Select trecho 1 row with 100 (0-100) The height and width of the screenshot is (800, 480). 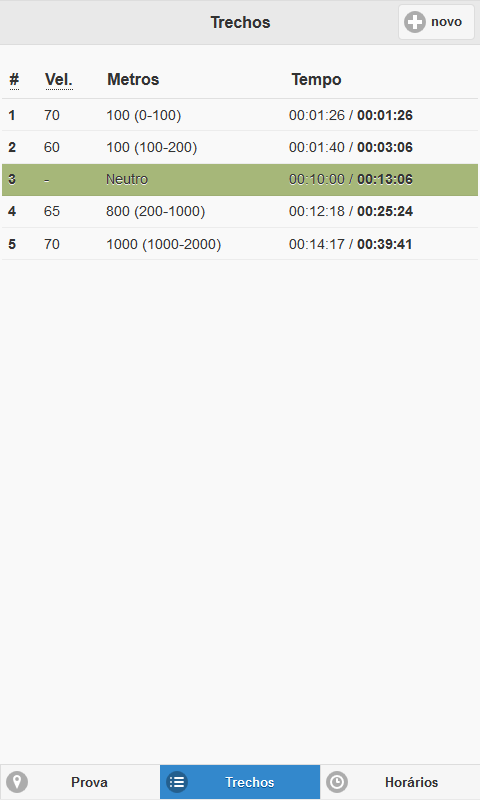240,115
